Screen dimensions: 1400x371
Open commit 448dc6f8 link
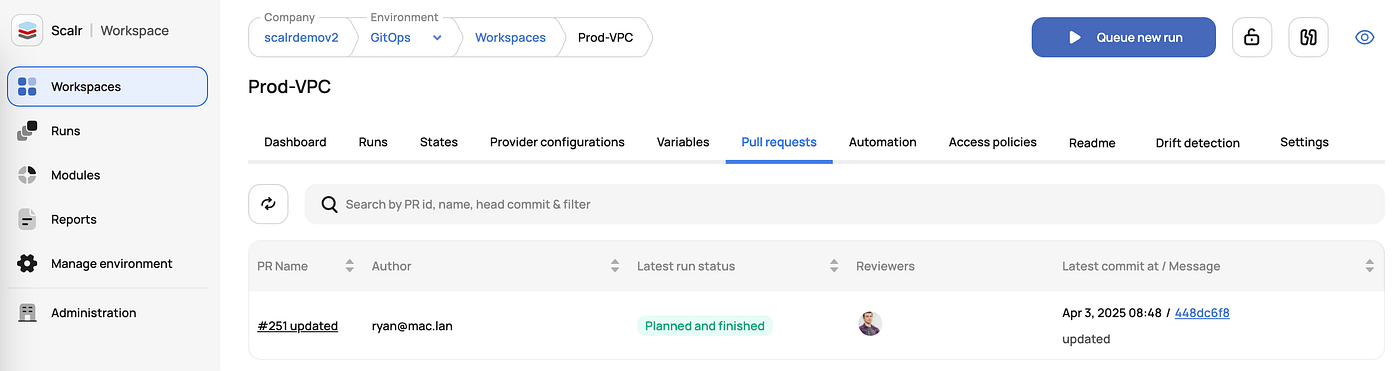pos(1202,313)
